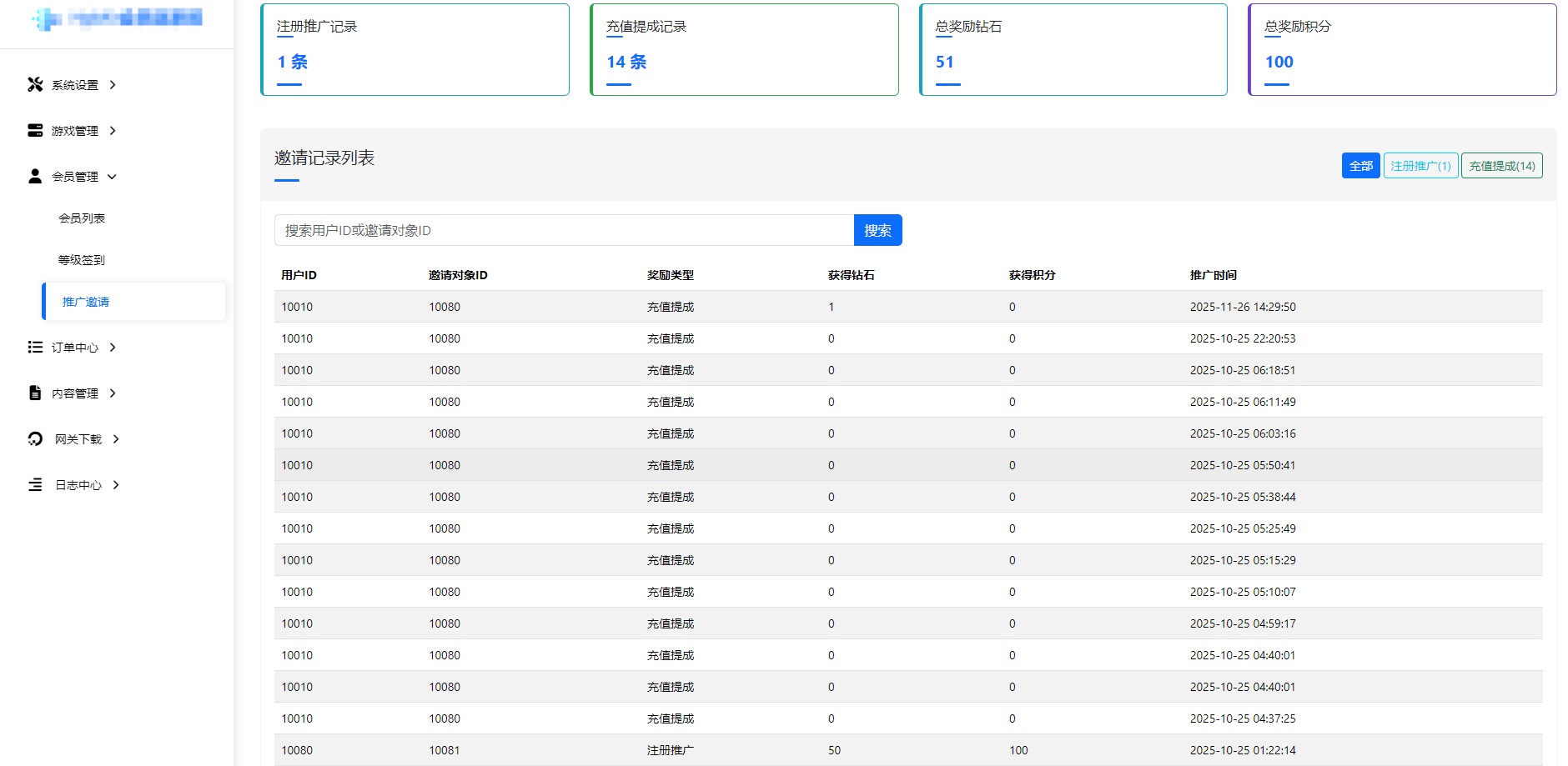This screenshot has width=1568, height=766.
Task: Click the 日志中心 lines icon
Action: tap(35, 484)
